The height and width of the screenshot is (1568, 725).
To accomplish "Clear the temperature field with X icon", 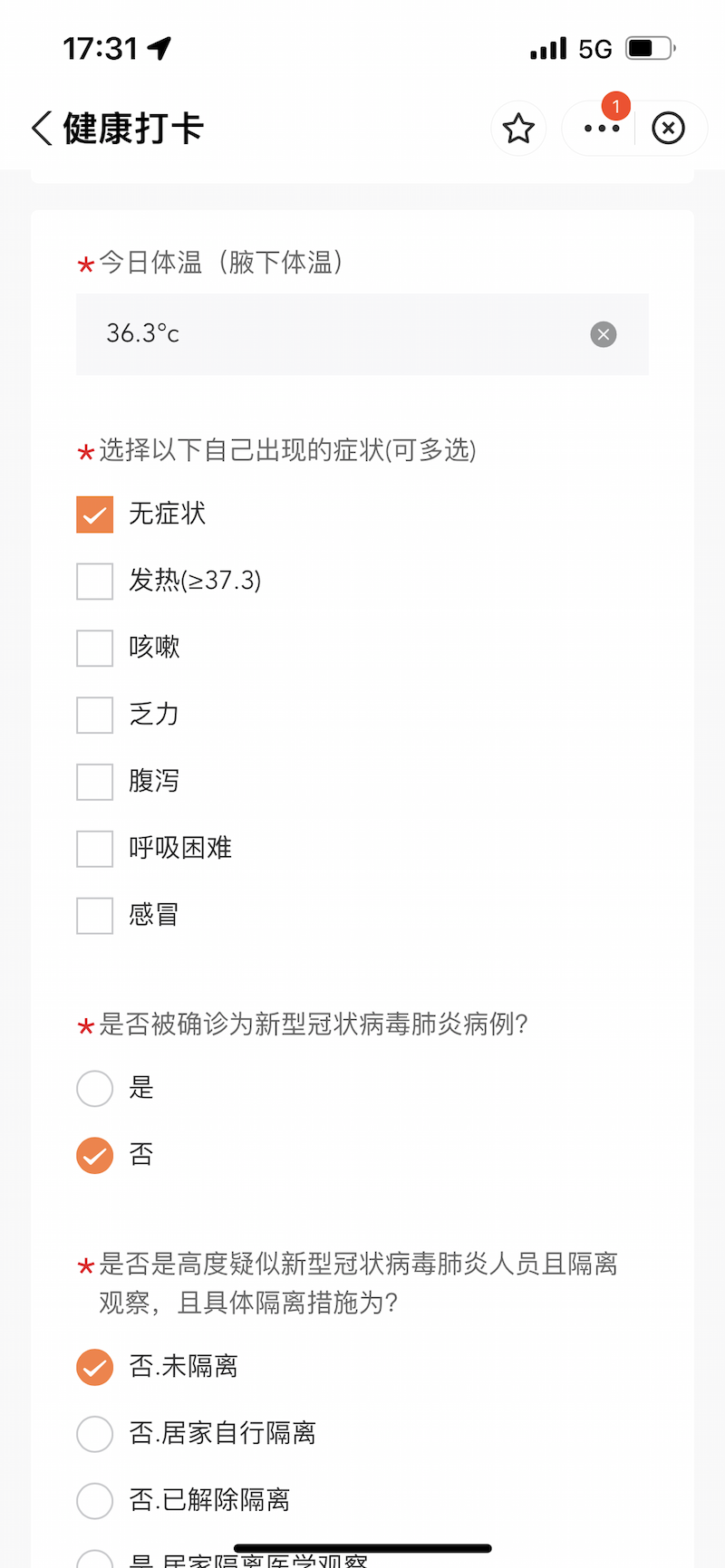I will 604,334.
